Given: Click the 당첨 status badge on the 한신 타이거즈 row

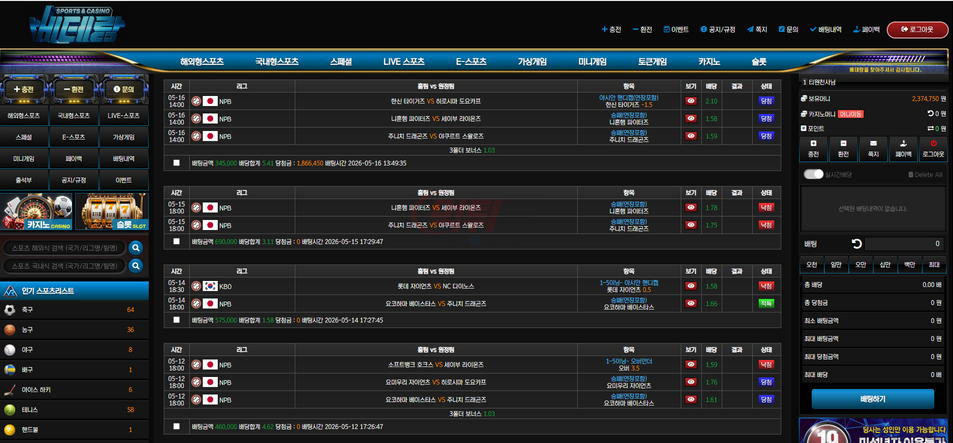Looking at the screenshot, I should coord(766,101).
